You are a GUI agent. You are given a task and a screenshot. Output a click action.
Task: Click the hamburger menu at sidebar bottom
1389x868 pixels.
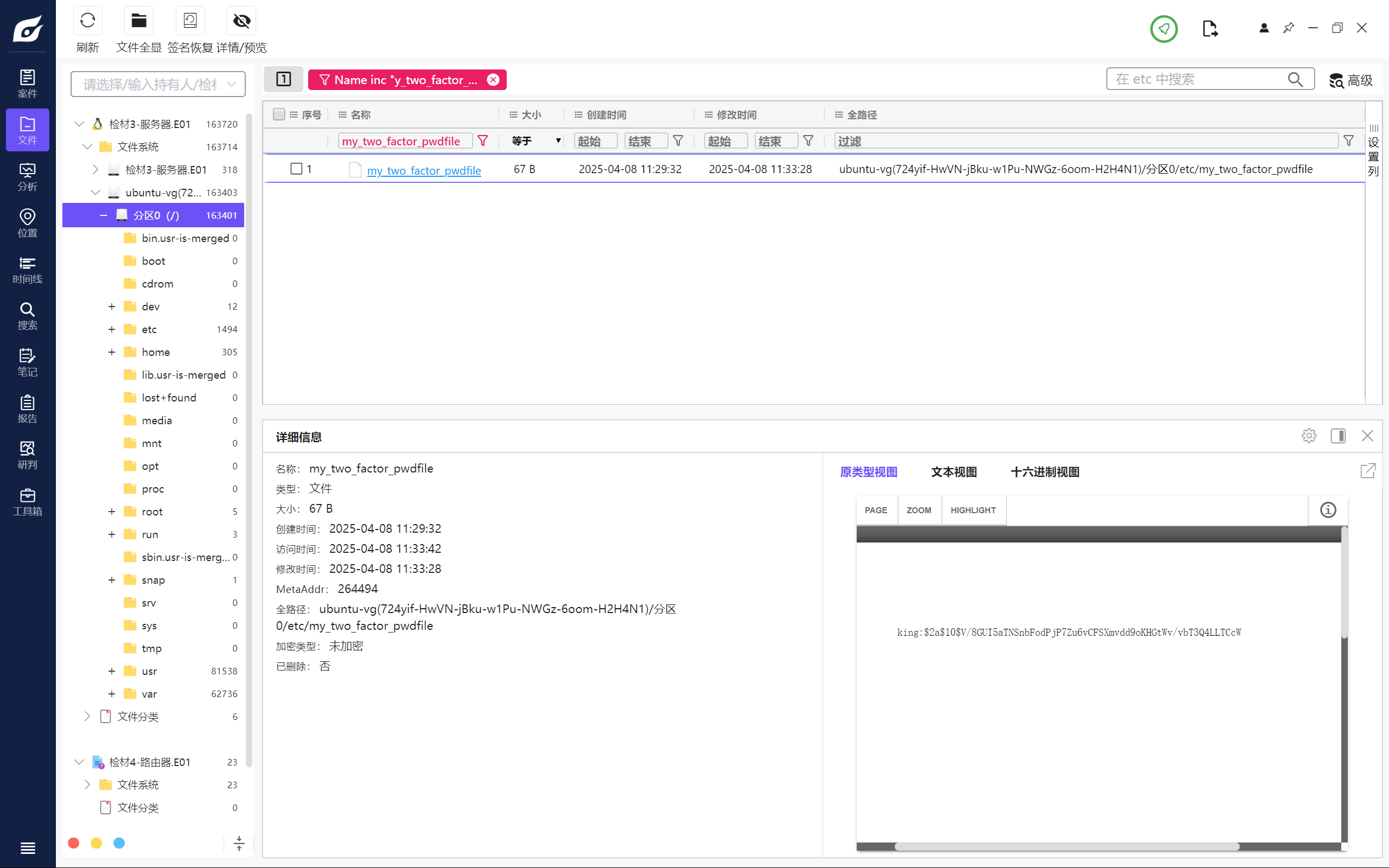pyautogui.click(x=28, y=848)
